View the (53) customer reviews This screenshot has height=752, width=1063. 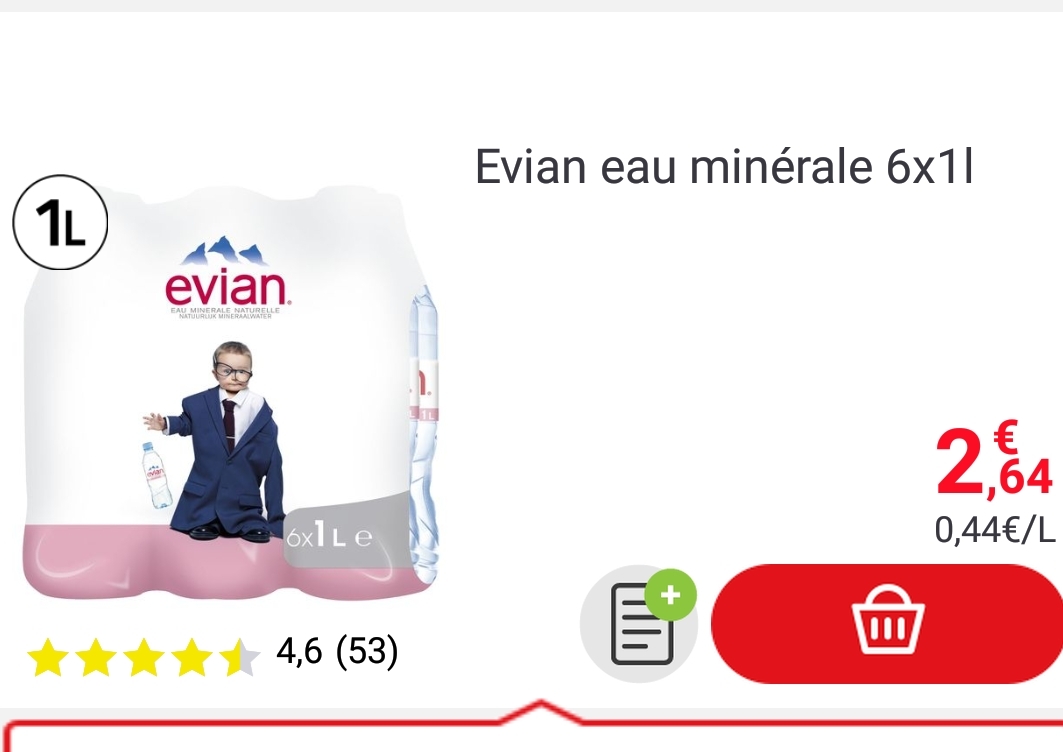pos(367,652)
